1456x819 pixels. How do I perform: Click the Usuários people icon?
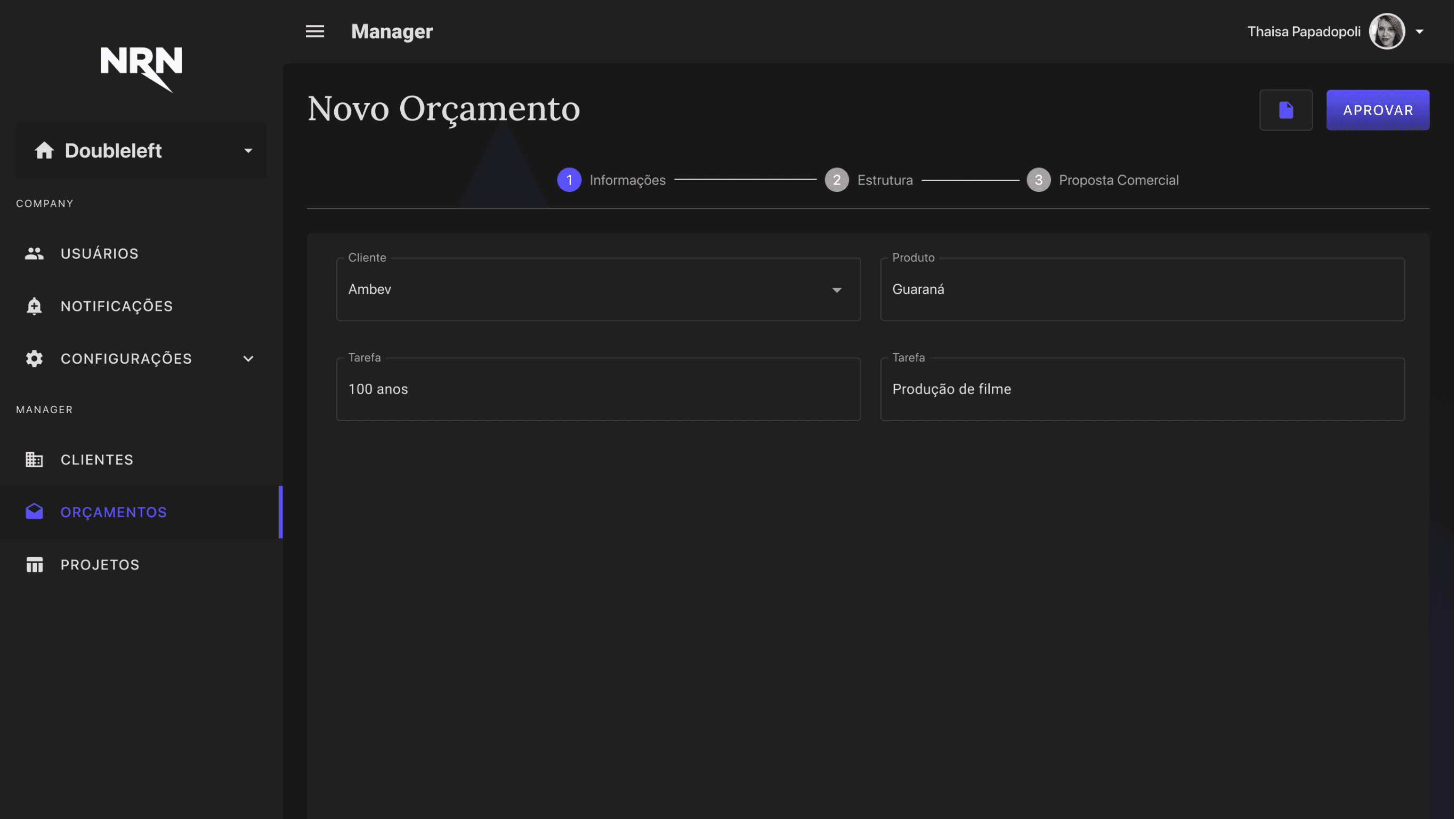[x=35, y=253]
